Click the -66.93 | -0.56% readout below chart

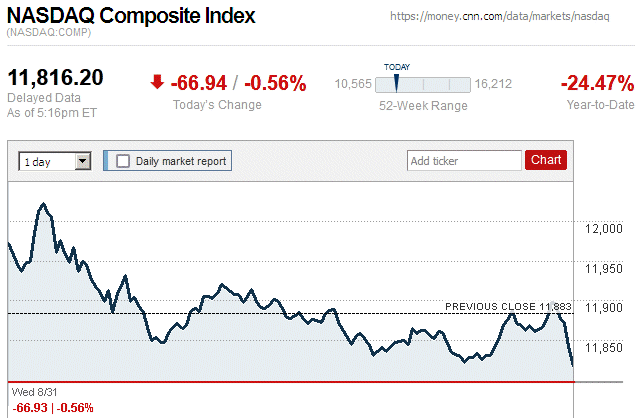[52, 408]
